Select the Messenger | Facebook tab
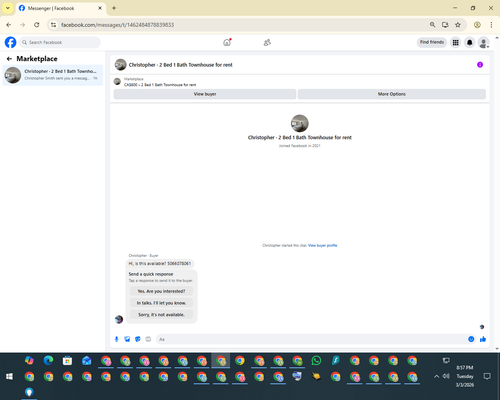 click(60, 8)
